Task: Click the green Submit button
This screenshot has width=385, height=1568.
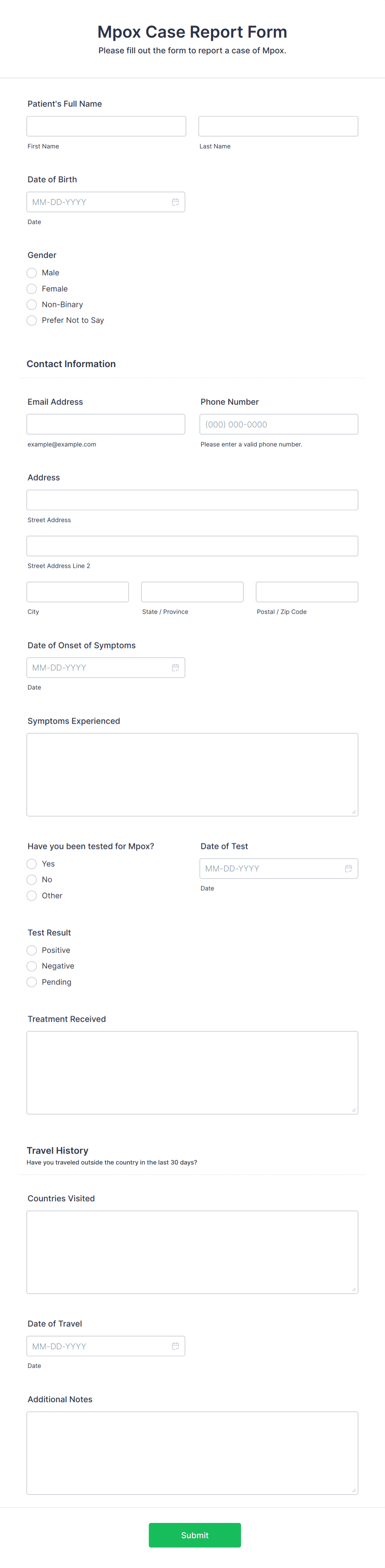Action: [194, 1535]
